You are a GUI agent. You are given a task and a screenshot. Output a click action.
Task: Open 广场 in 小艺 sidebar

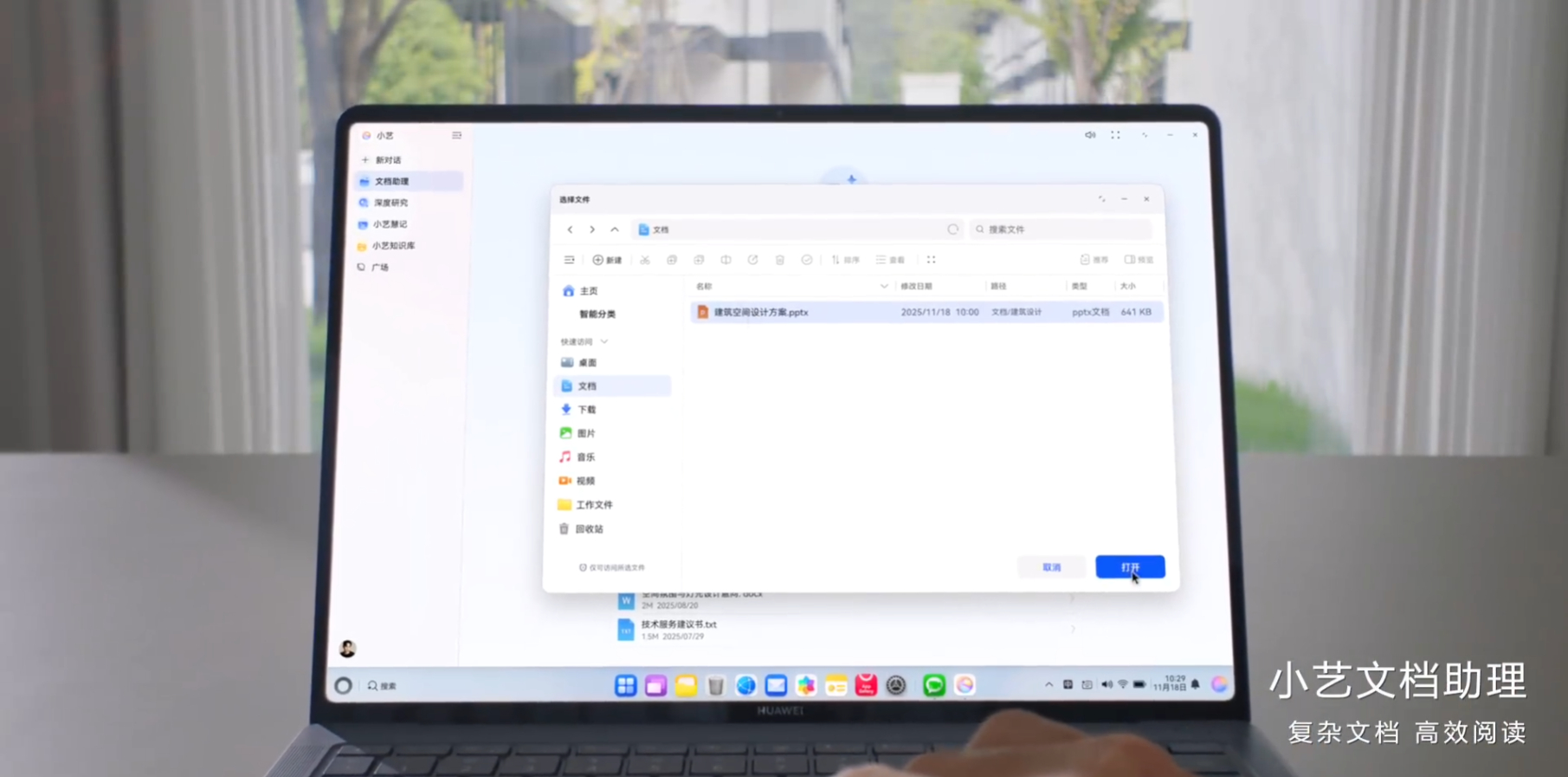[x=373, y=268]
